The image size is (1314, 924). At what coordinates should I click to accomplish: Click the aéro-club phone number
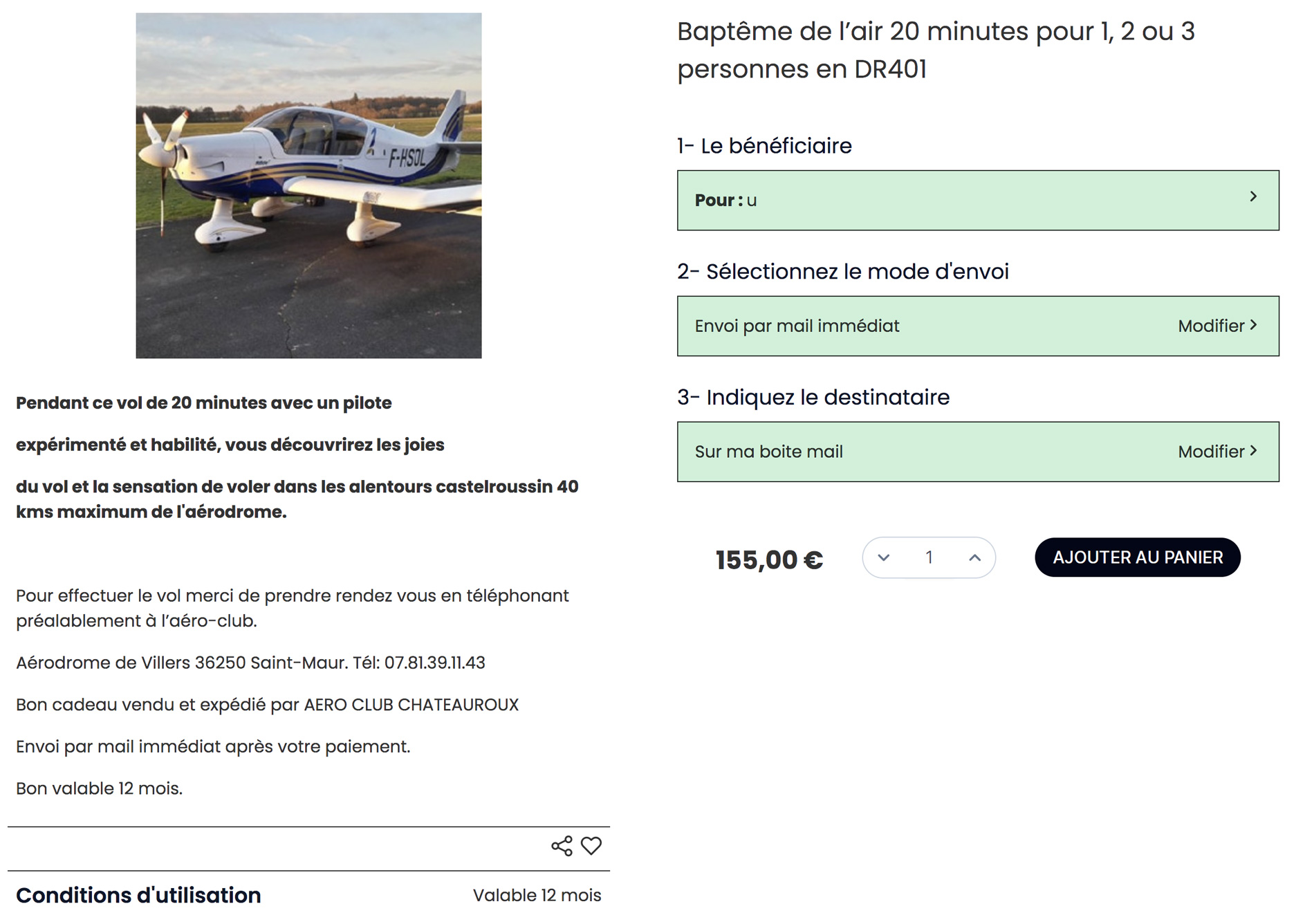pyautogui.click(x=434, y=663)
